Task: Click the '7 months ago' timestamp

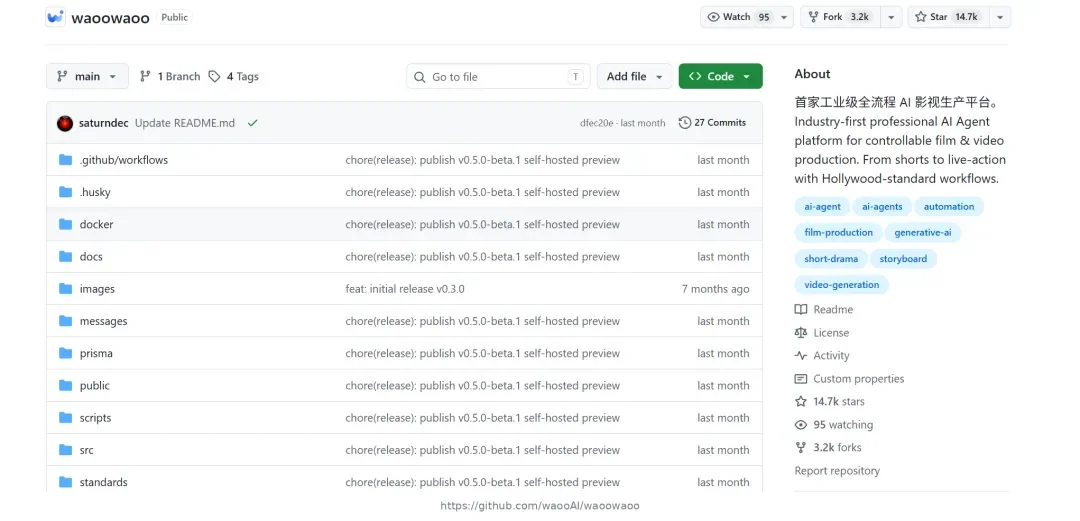Action: (x=716, y=289)
